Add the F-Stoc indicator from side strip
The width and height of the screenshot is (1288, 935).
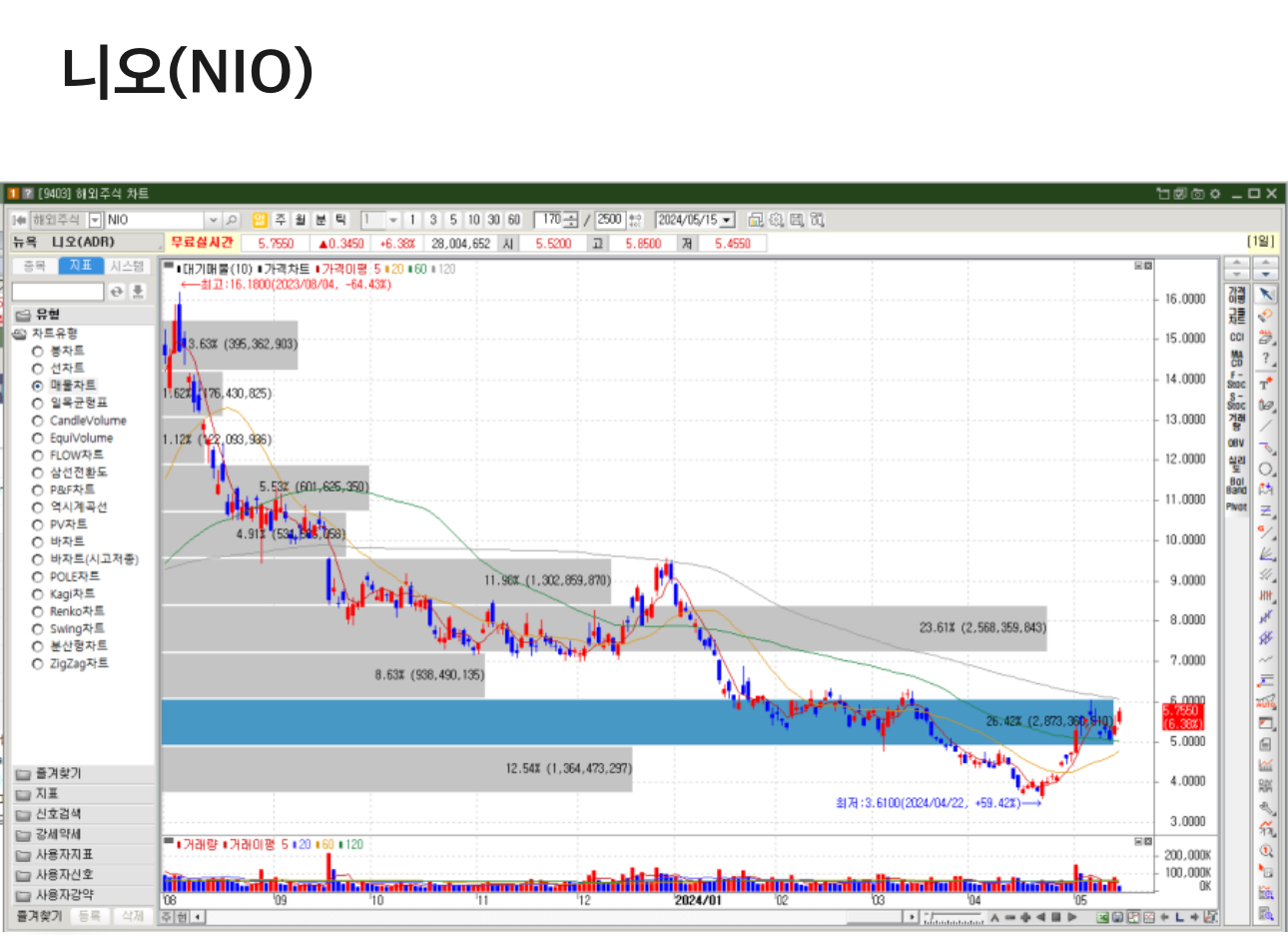(x=1236, y=380)
